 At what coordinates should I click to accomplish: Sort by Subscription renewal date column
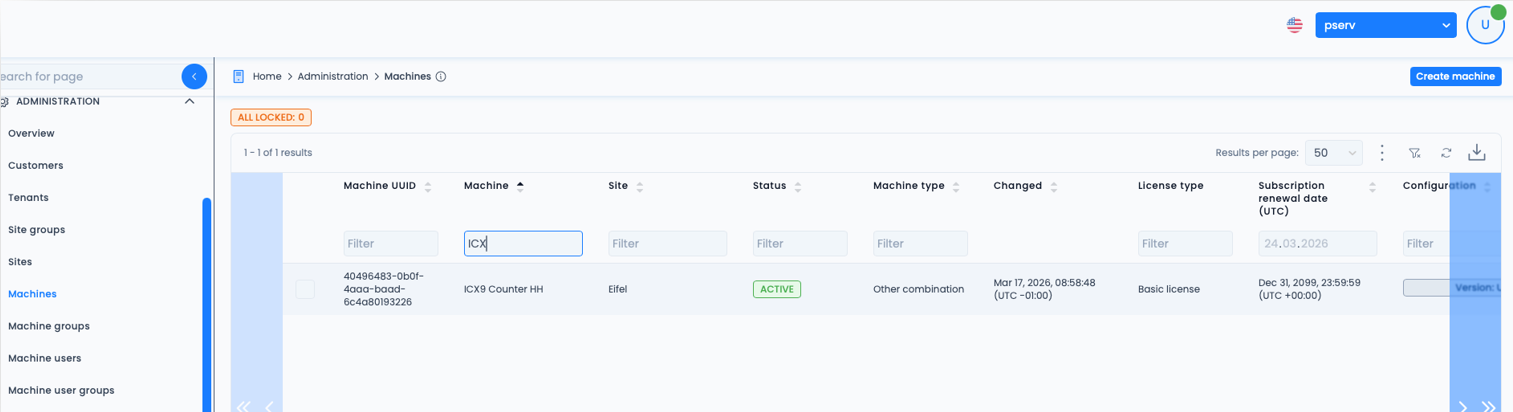coord(1372,187)
